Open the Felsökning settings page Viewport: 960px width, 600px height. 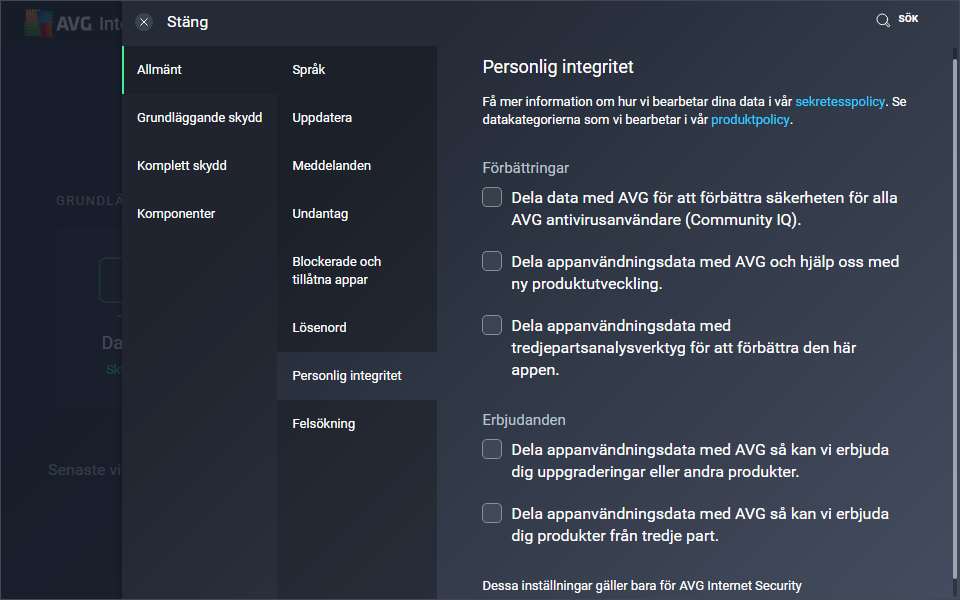(357, 424)
